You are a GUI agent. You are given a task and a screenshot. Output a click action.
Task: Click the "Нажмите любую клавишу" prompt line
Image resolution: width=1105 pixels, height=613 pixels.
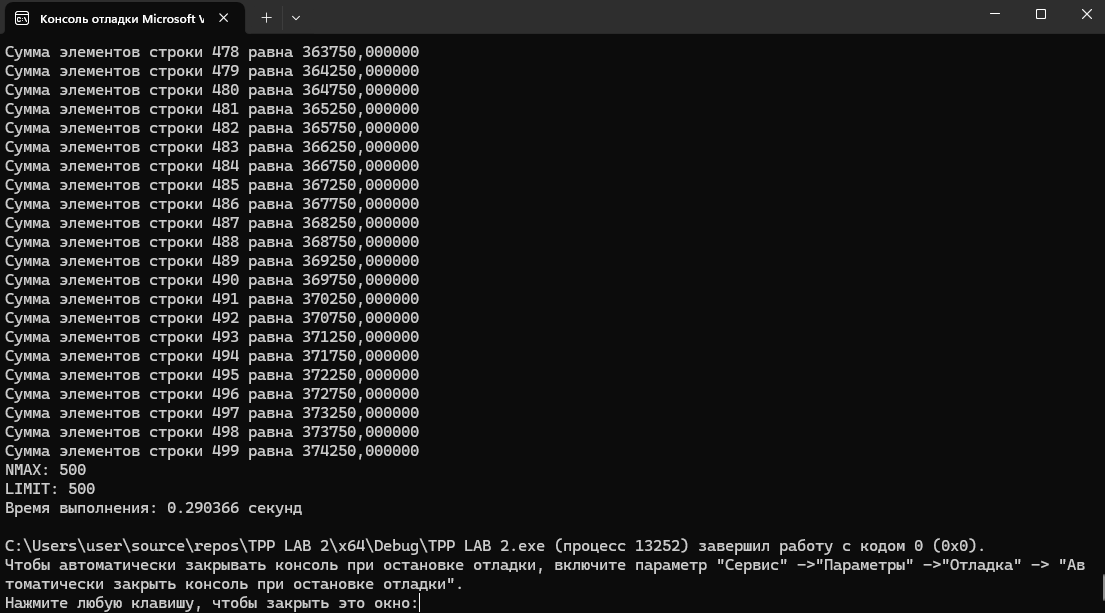click(212, 603)
